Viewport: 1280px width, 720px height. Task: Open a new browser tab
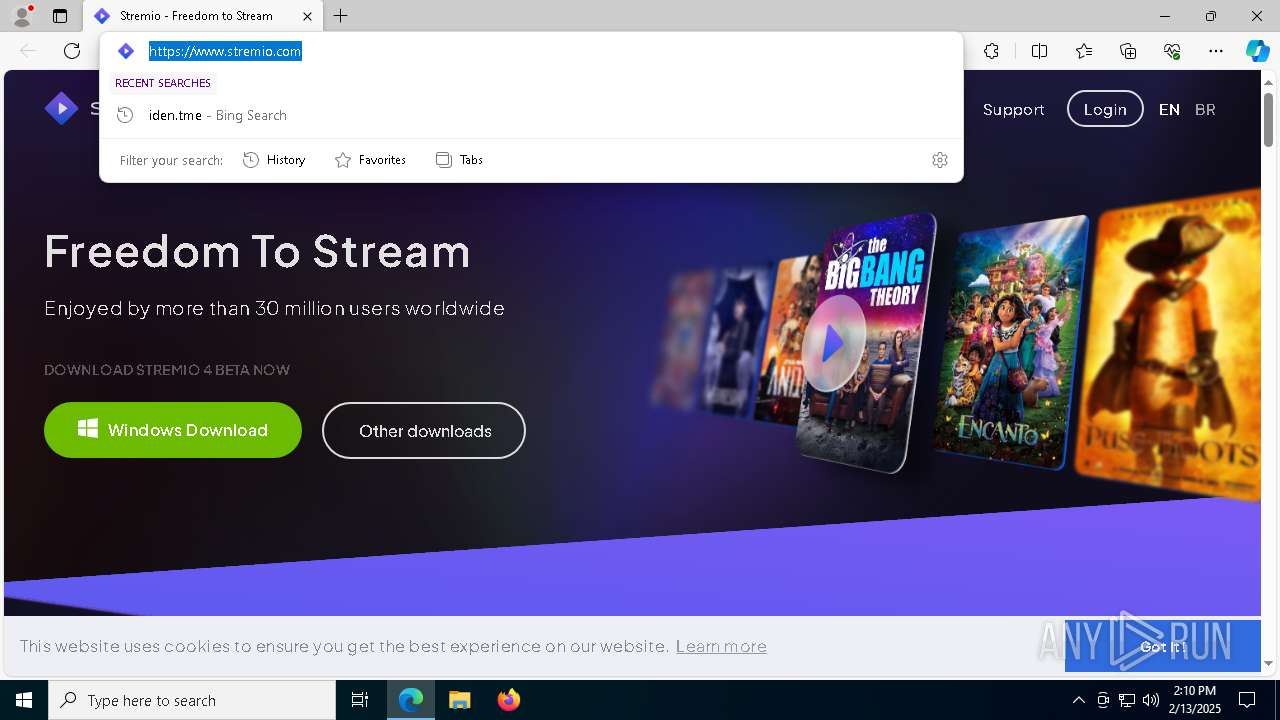tap(341, 16)
